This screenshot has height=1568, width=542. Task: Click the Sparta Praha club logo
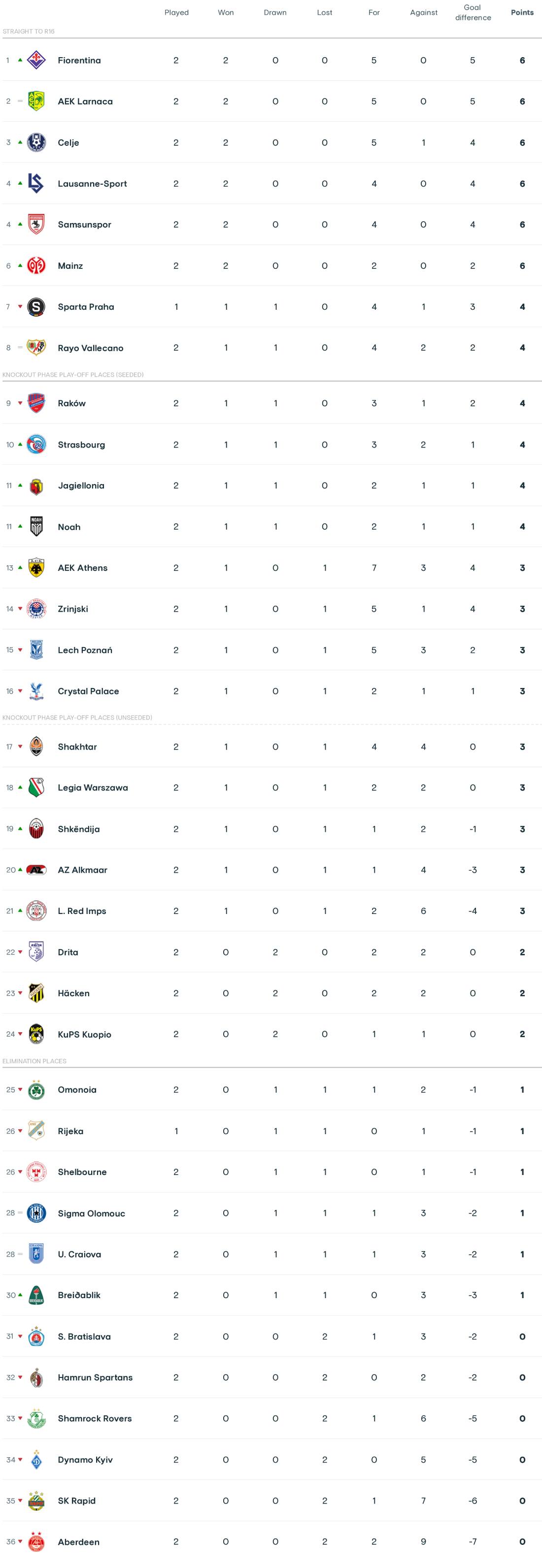coord(36,307)
